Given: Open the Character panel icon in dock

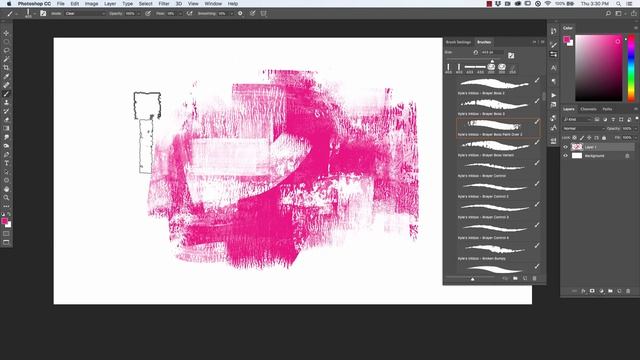Looking at the screenshot, I should click(x=553, y=68).
